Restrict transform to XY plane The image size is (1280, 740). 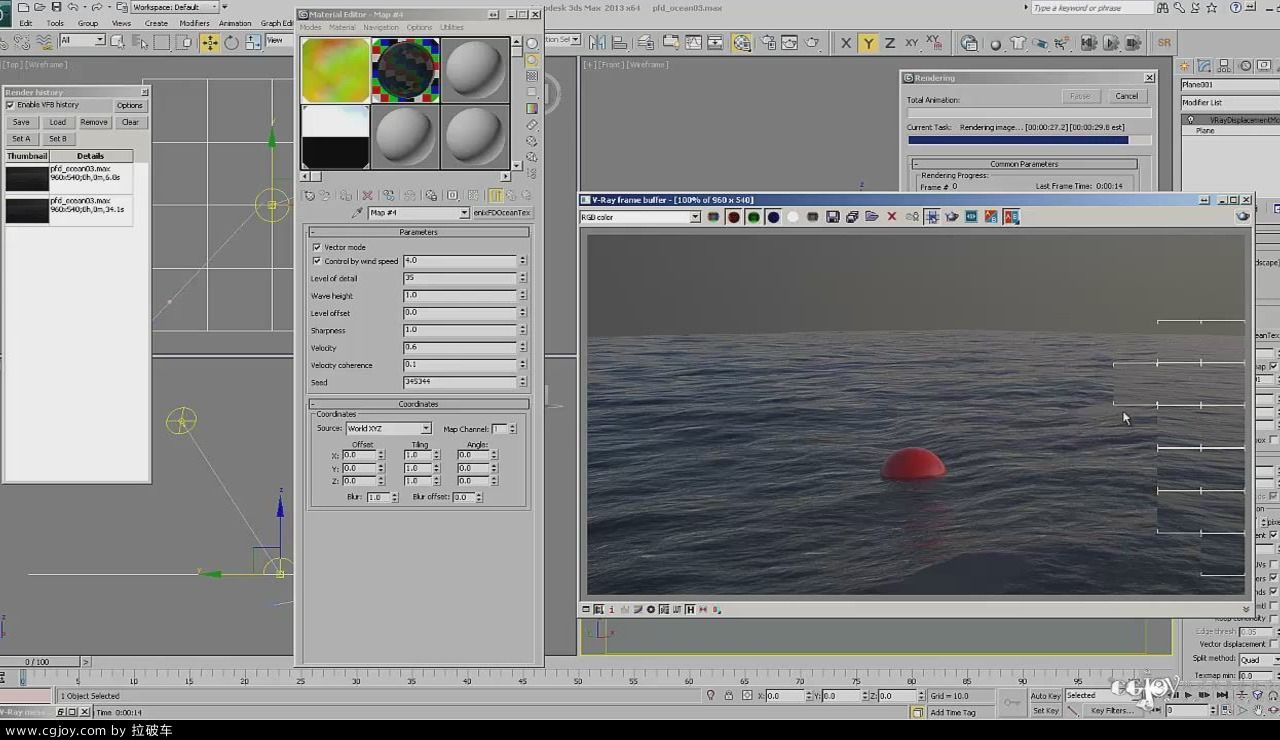[x=911, y=43]
